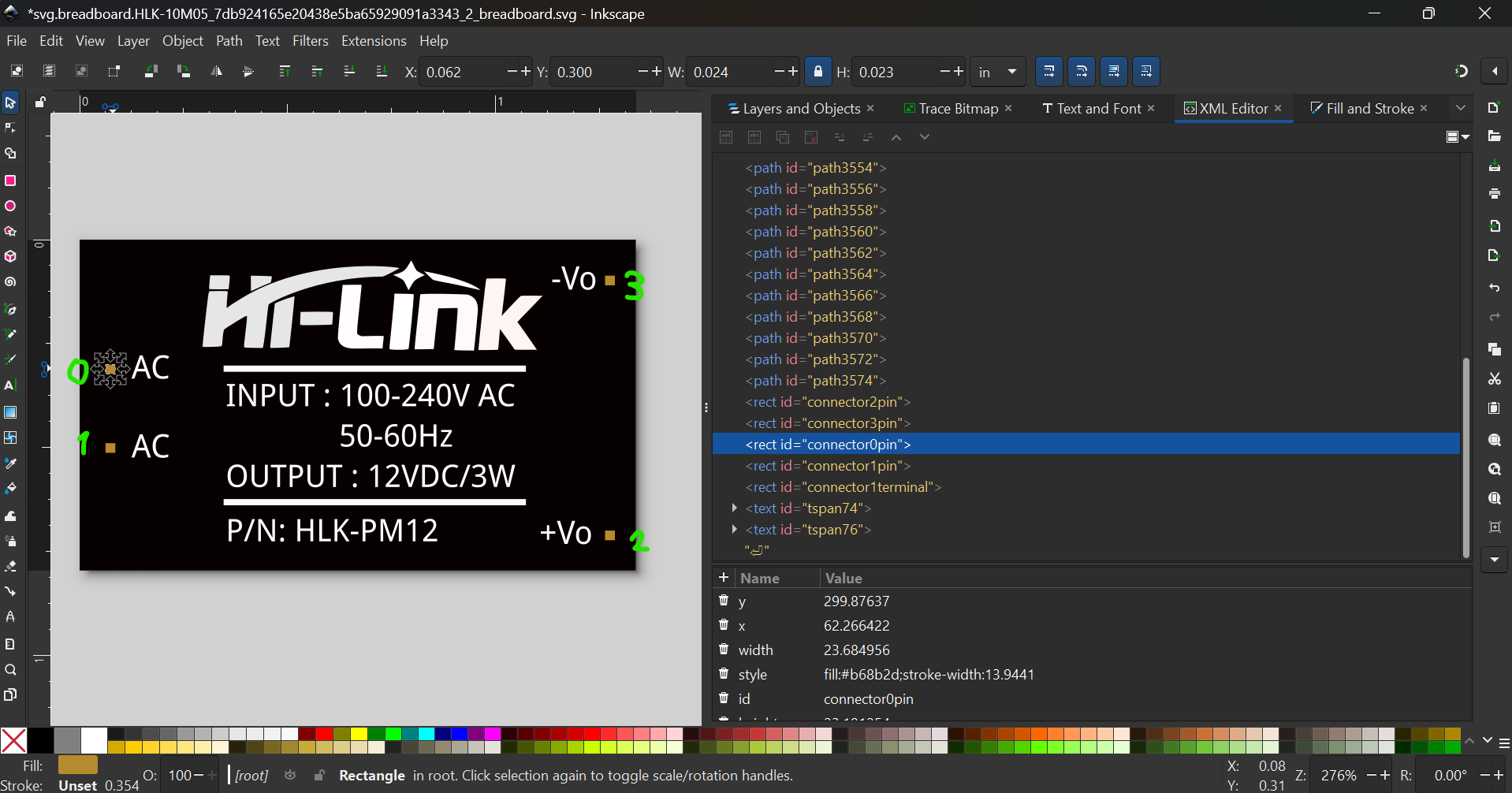Select the Rectangle tool
This screenshot has width=1512, height=793.
tap(10, 181)
